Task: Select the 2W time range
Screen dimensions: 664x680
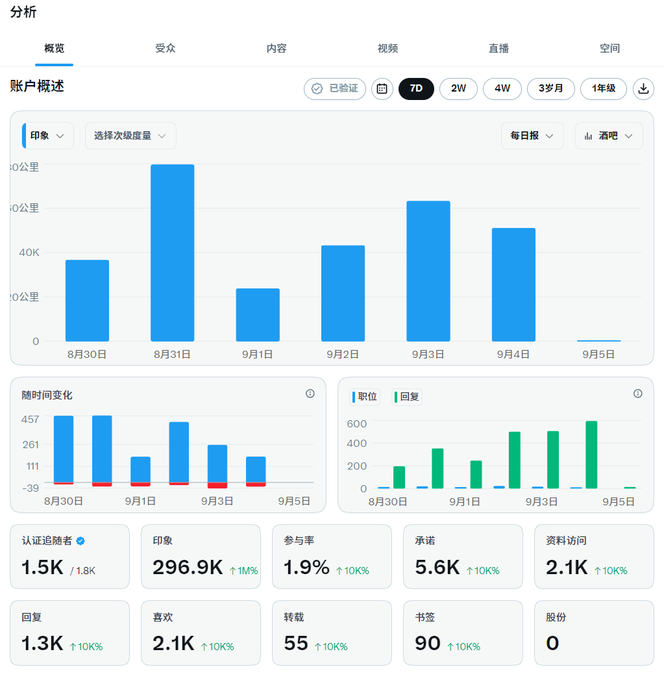Action: (458, 89)
